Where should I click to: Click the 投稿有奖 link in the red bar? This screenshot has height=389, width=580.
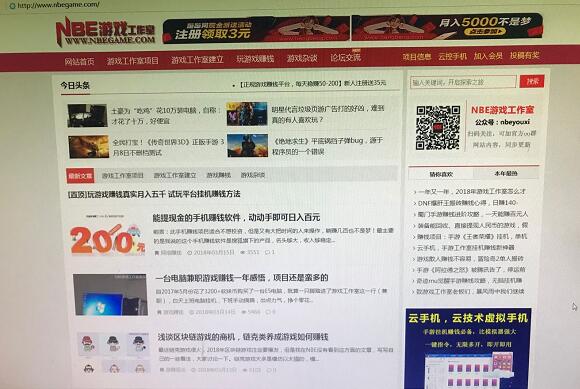(525, 55)
